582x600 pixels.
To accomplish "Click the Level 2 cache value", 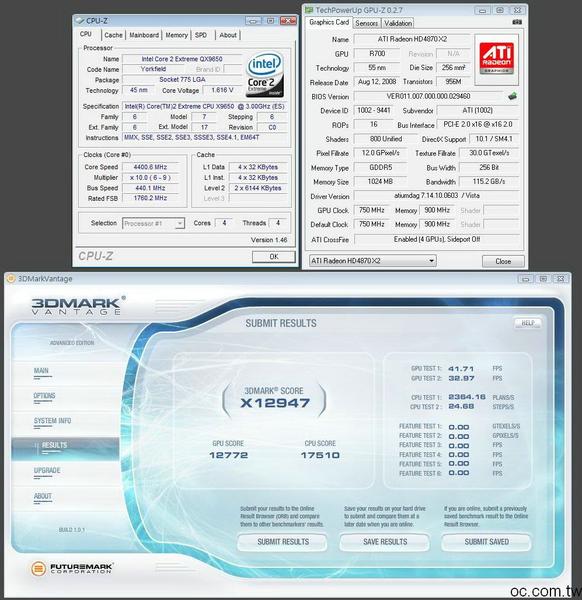I will [258, 188].
